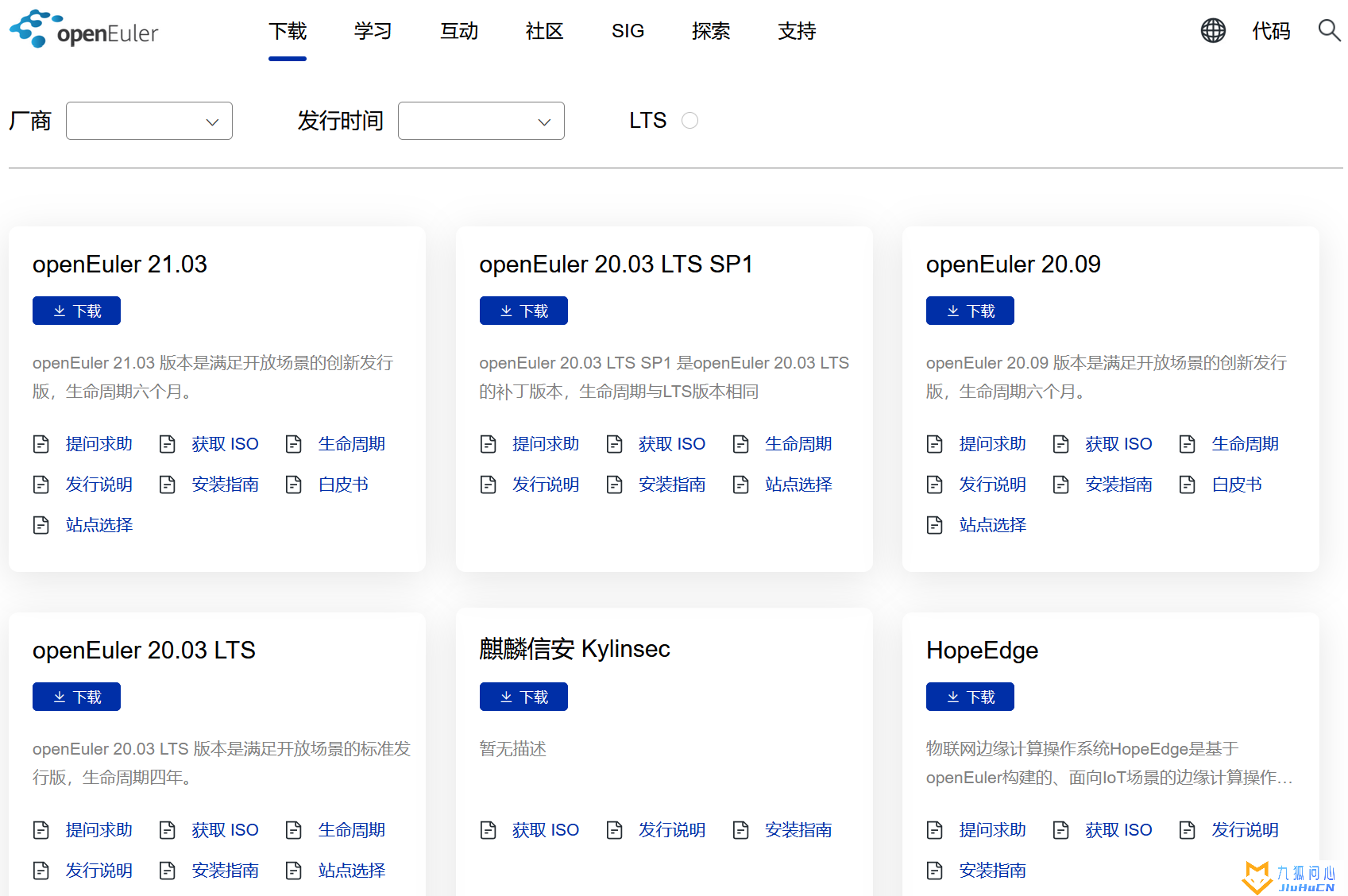This screenshot has width=1348, height=896.
Task: Download 麒麟信安 Kylinsec distribution
Action: [x=523, y=697]
